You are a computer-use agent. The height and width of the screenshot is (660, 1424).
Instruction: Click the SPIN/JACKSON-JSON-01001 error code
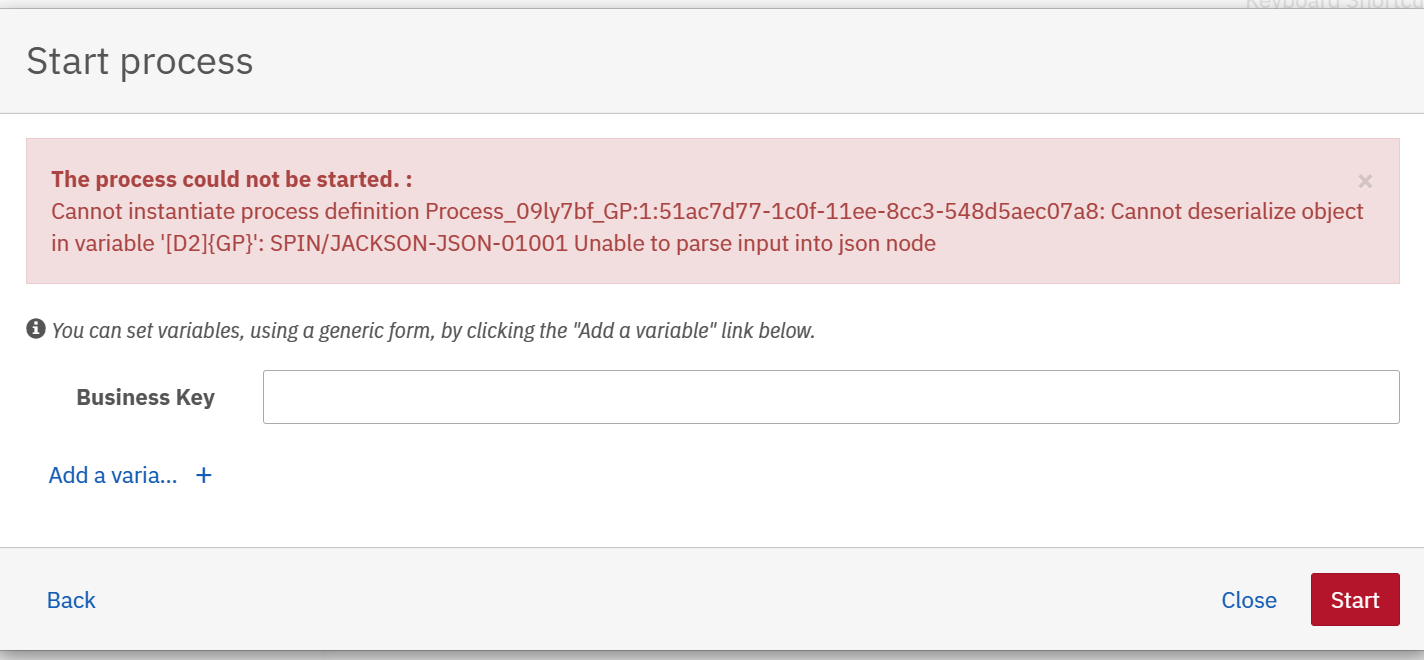click(x=419, y=243)
